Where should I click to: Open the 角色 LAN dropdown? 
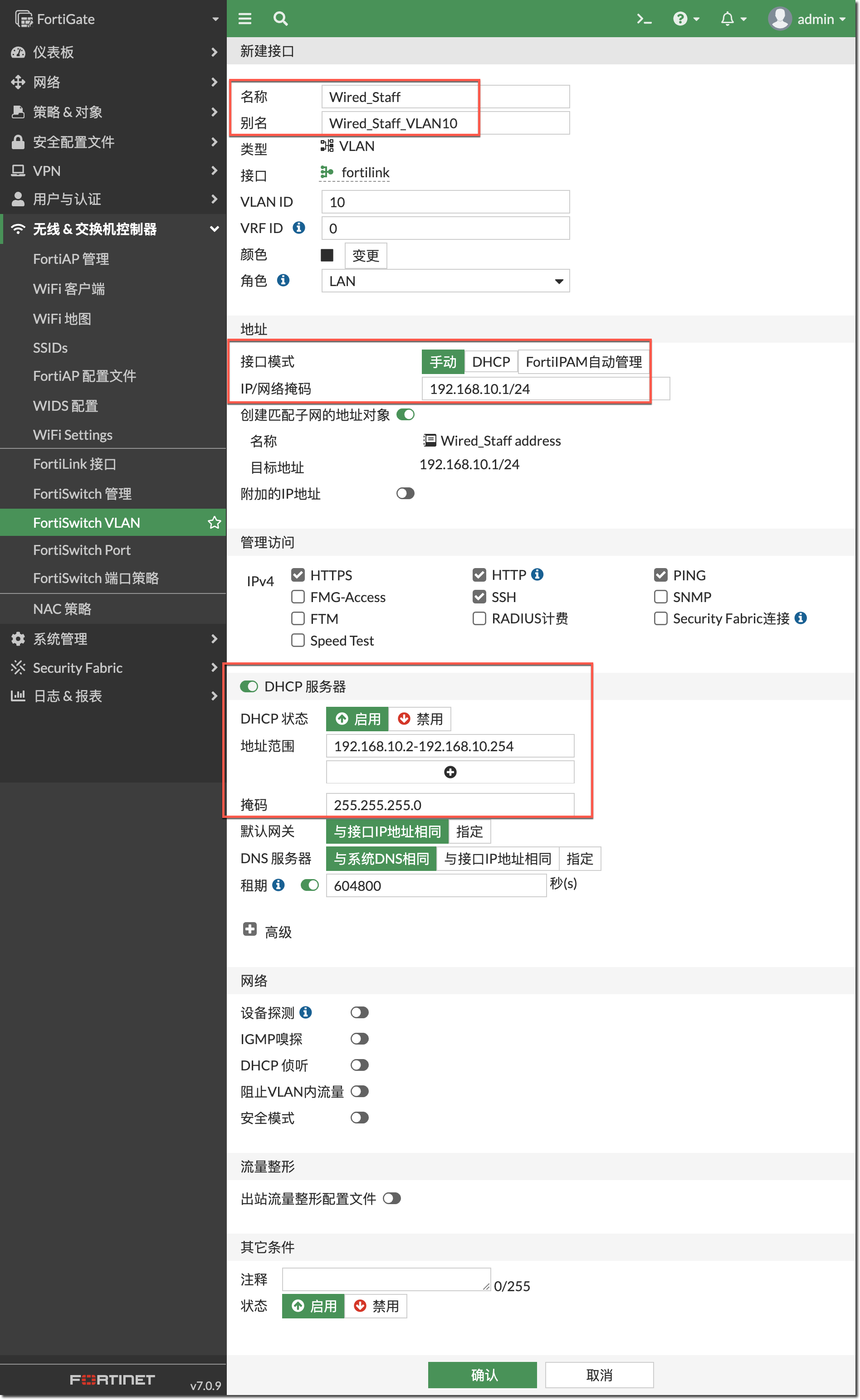tap(445, 282)
